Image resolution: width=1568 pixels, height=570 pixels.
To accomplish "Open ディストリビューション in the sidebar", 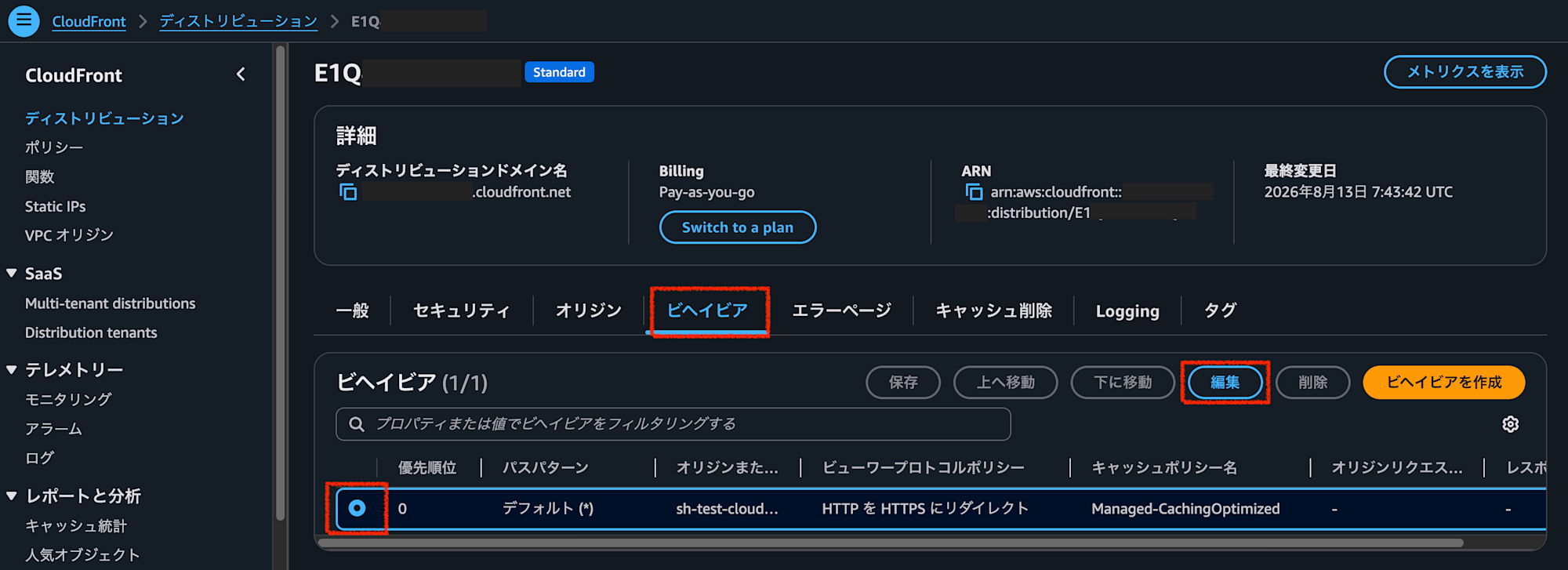I will pyautogui.click(x=104, y=118).
